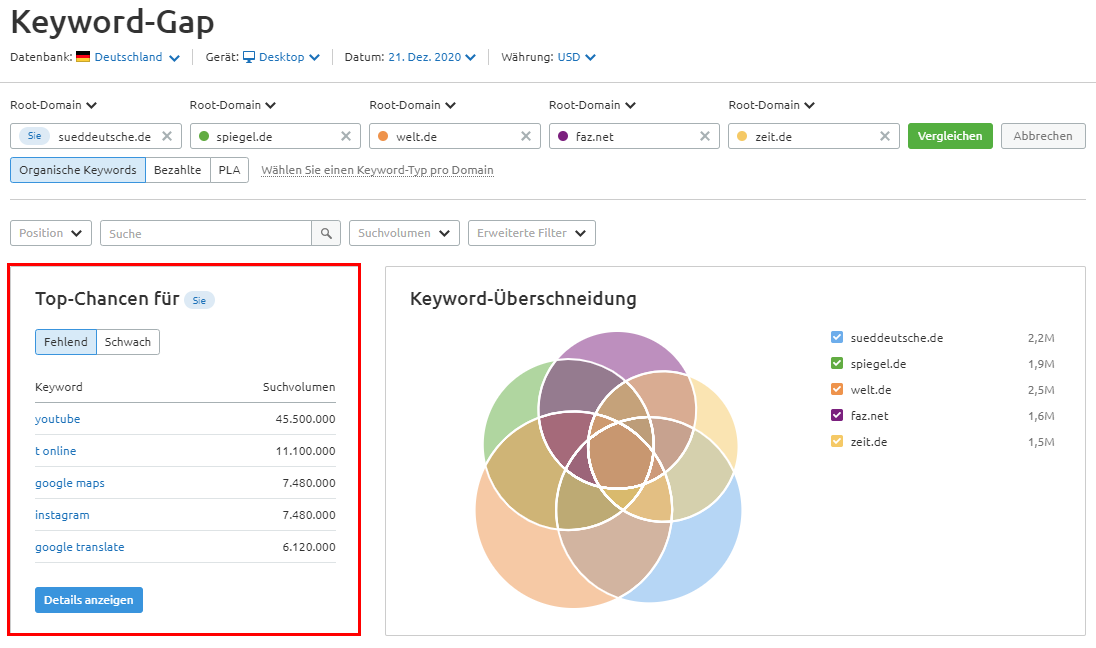Click the Sie badge next to Top-Chancen
The width and height of the screenshot is (1096, 648).
pyautogui.click(x=199, y=301)
